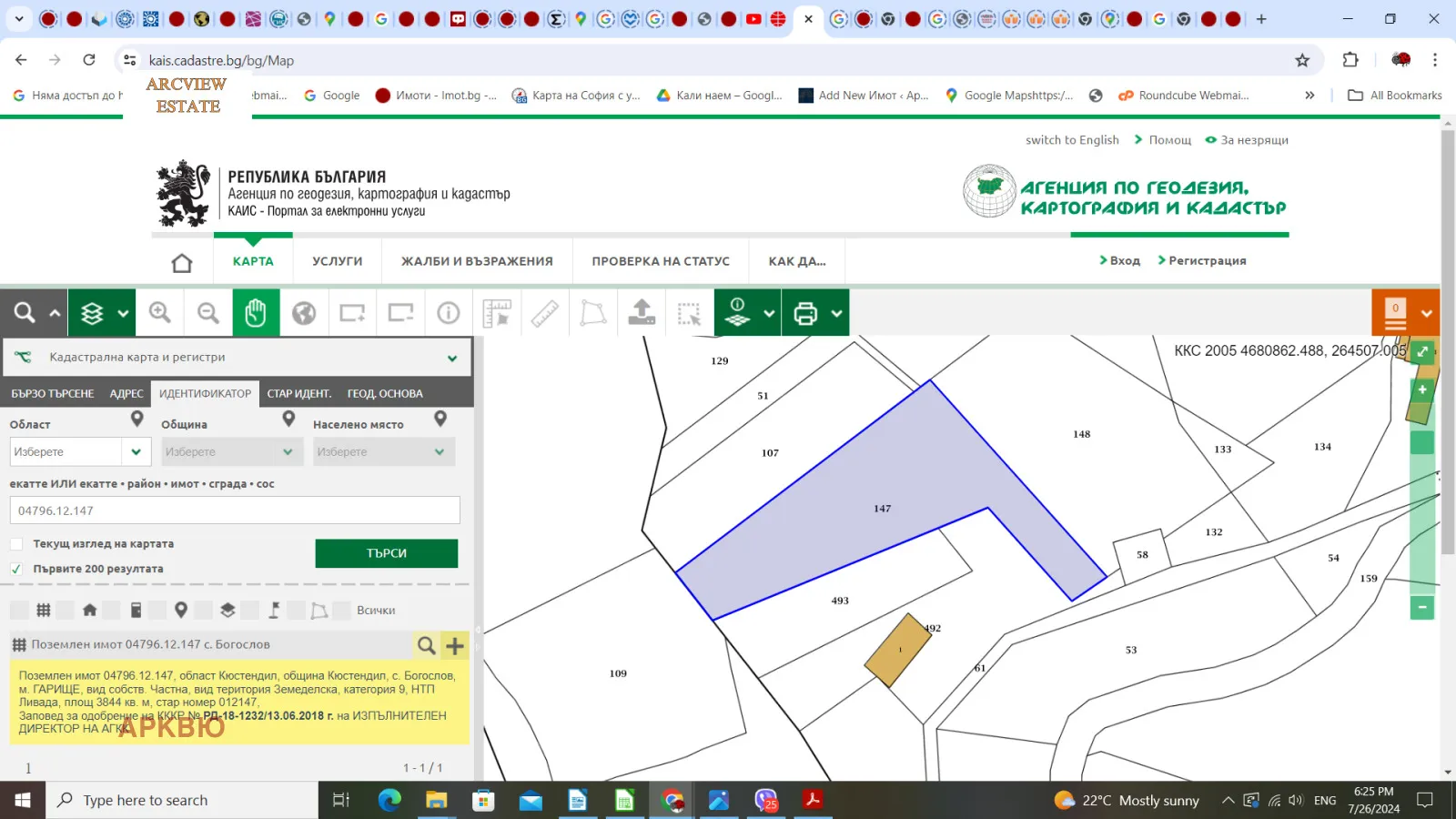
Task: Open the УСЛУГИ menu item
Action: coord(337,261)
